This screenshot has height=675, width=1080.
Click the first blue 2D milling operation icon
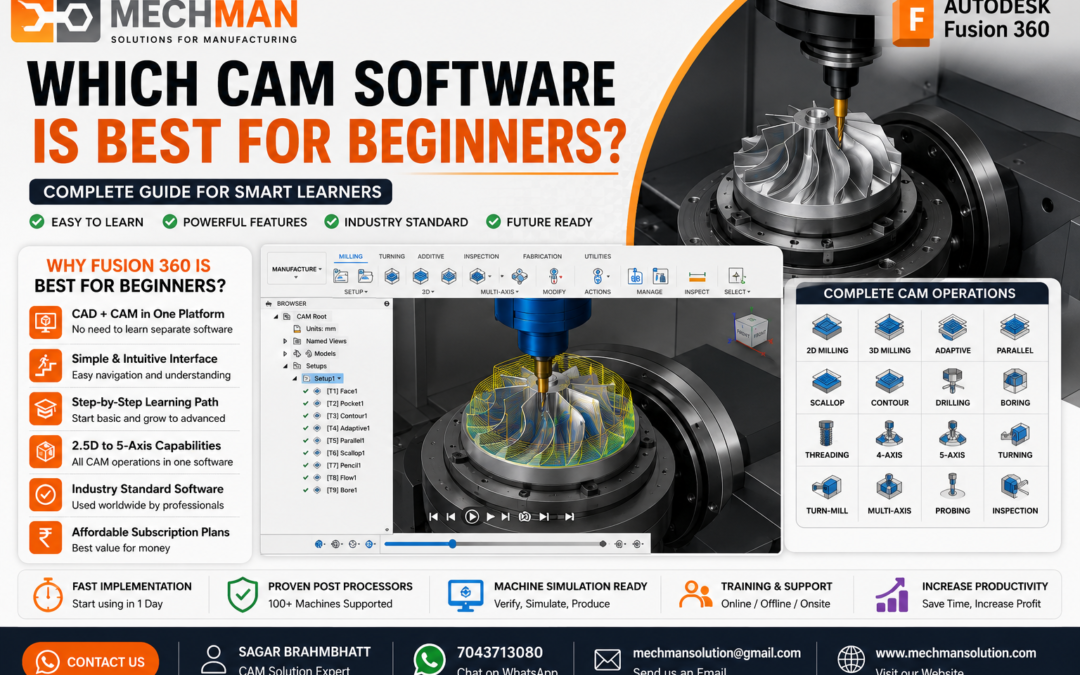click(392, 276)
